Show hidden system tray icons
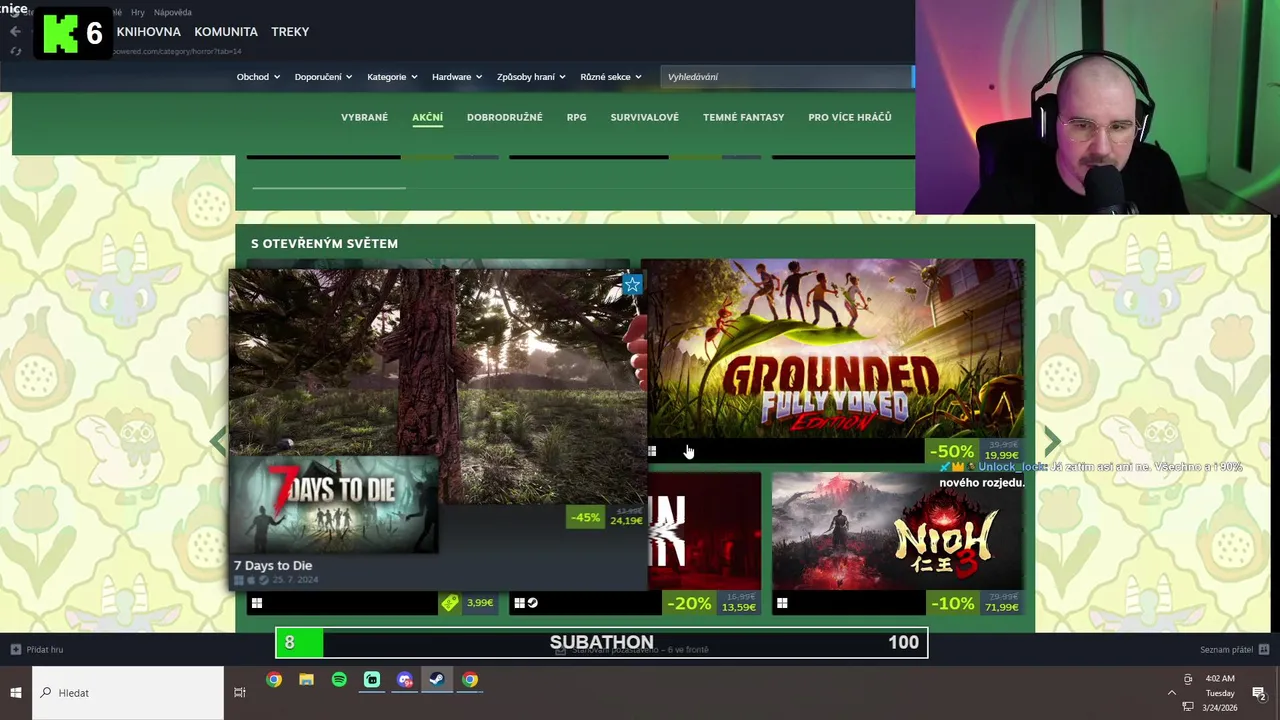The width and height of the screenshot is (1280, 720). tap(1172, 692)
